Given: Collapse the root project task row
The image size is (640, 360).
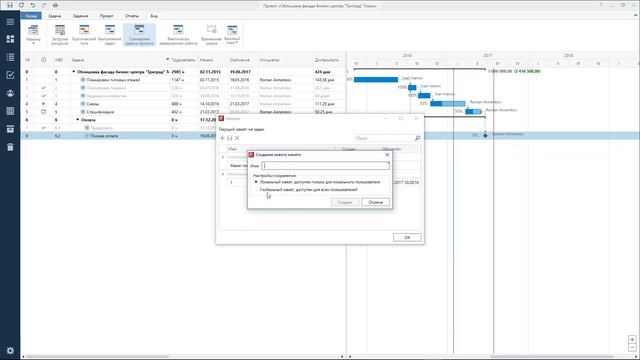Looking at the screenshot, I should click(x=74, y=72).
